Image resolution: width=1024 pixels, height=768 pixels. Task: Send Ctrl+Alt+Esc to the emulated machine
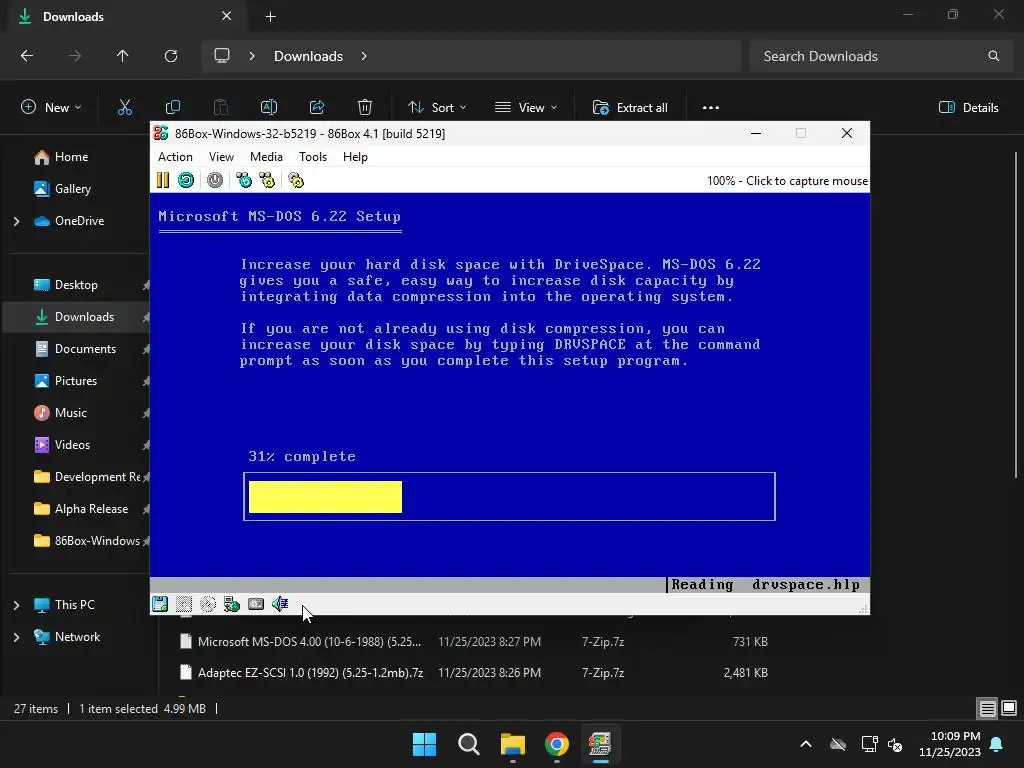(x=267, y=180)
